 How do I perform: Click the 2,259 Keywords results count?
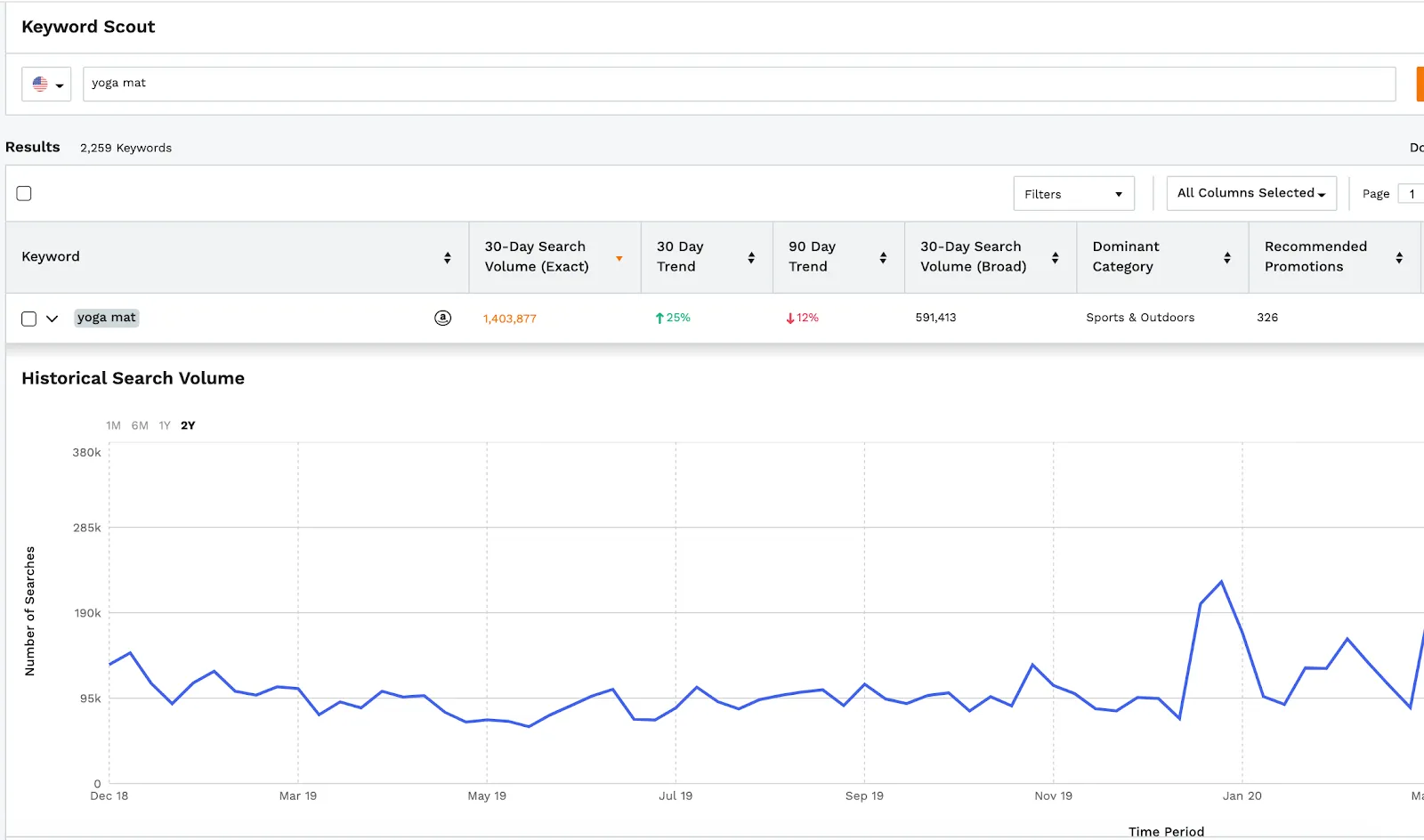coord(125,148)
